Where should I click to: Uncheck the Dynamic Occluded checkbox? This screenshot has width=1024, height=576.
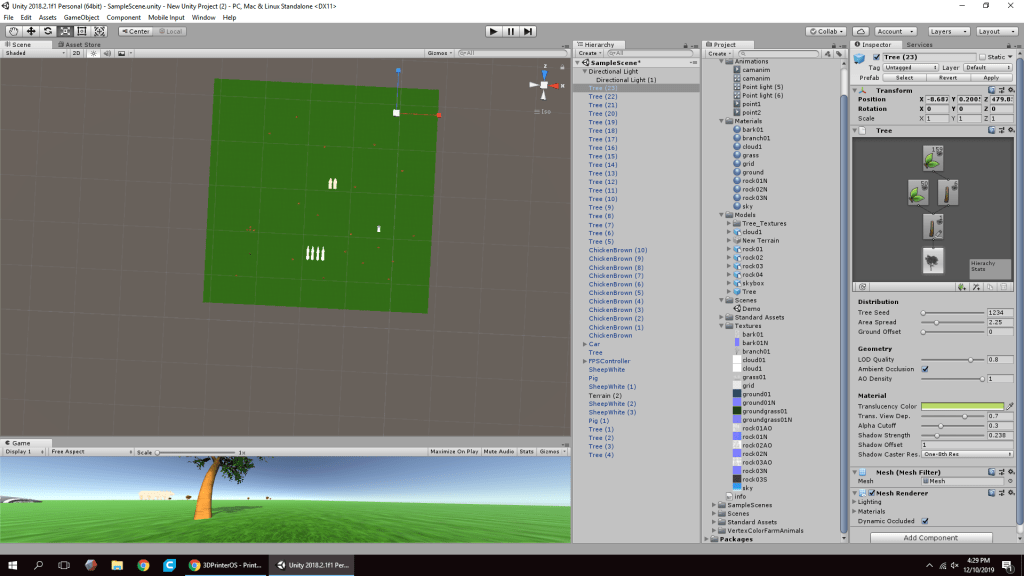[924, 521]
